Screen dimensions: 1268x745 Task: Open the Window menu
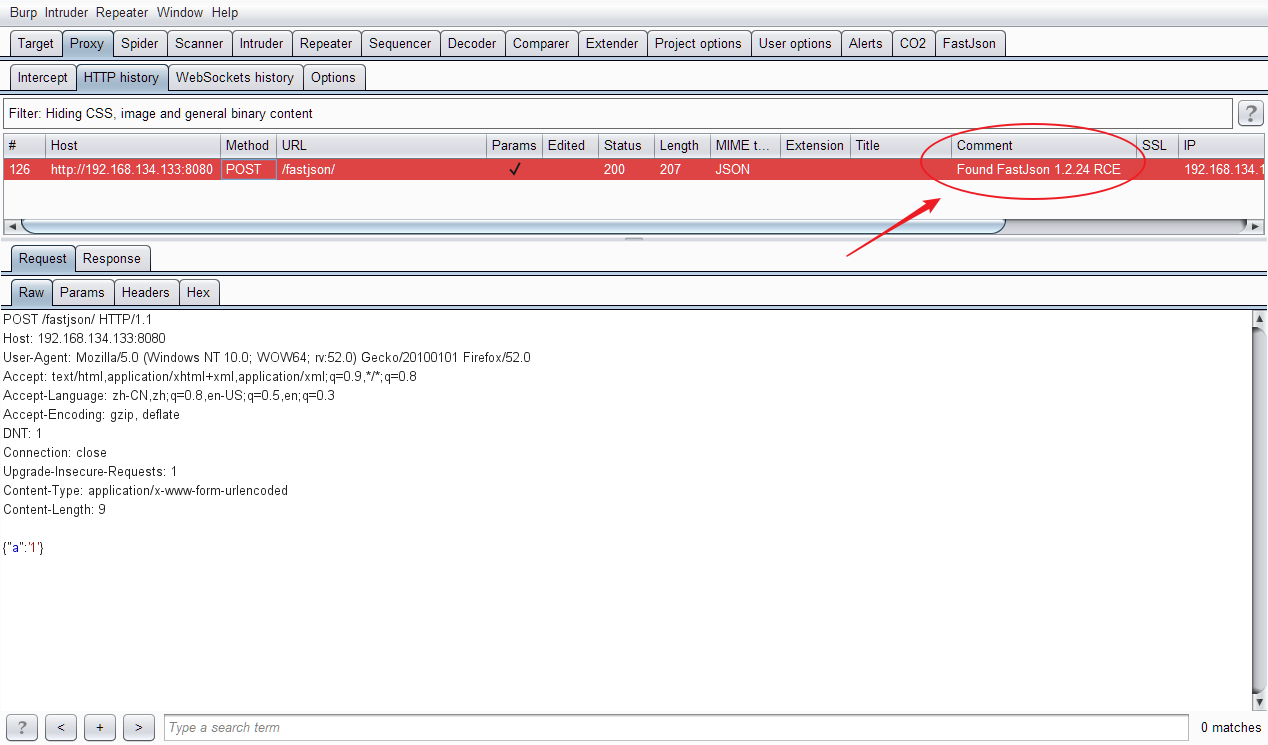coord(180,13)
